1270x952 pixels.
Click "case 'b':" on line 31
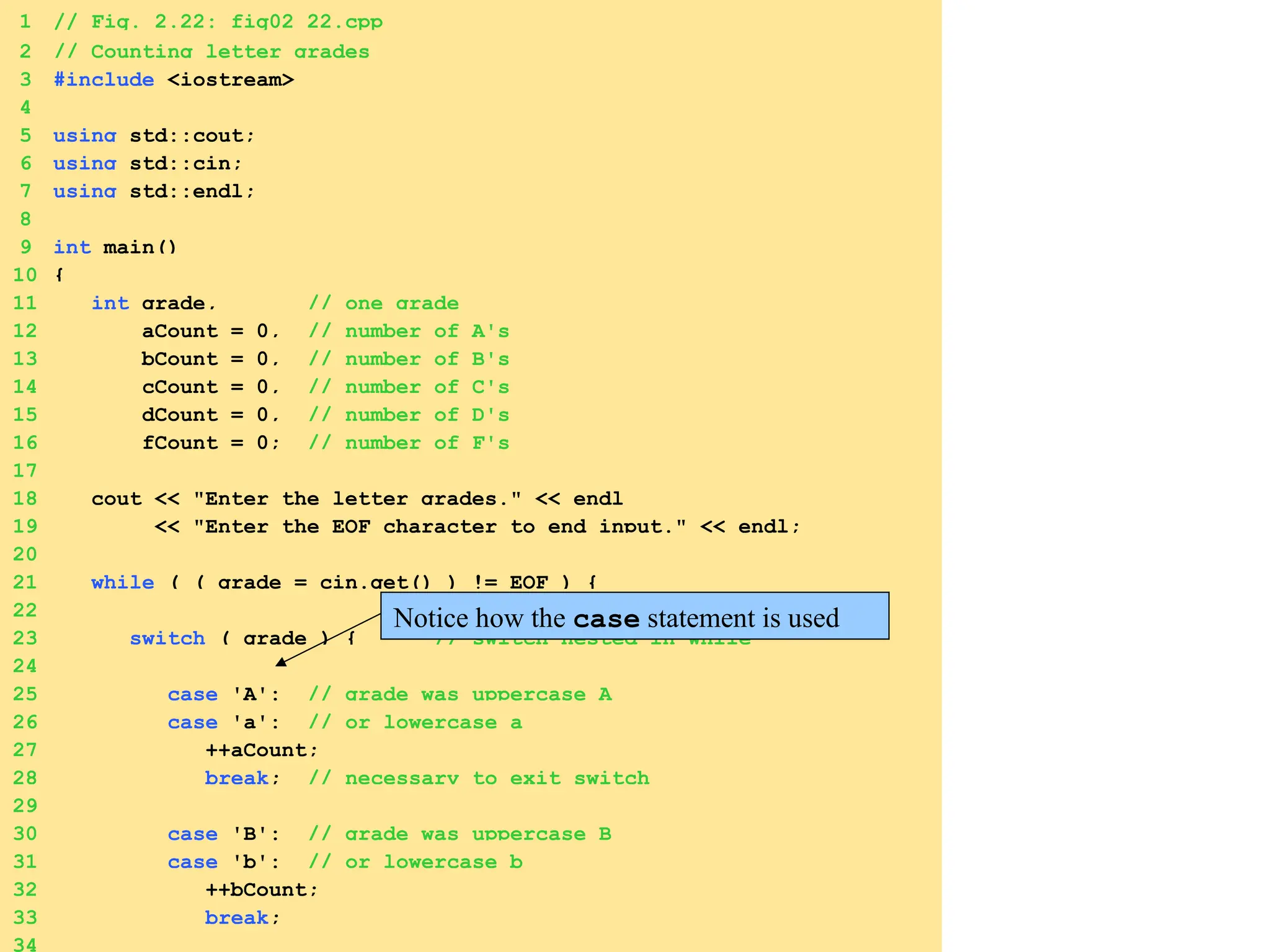click(x=224, y=862)
